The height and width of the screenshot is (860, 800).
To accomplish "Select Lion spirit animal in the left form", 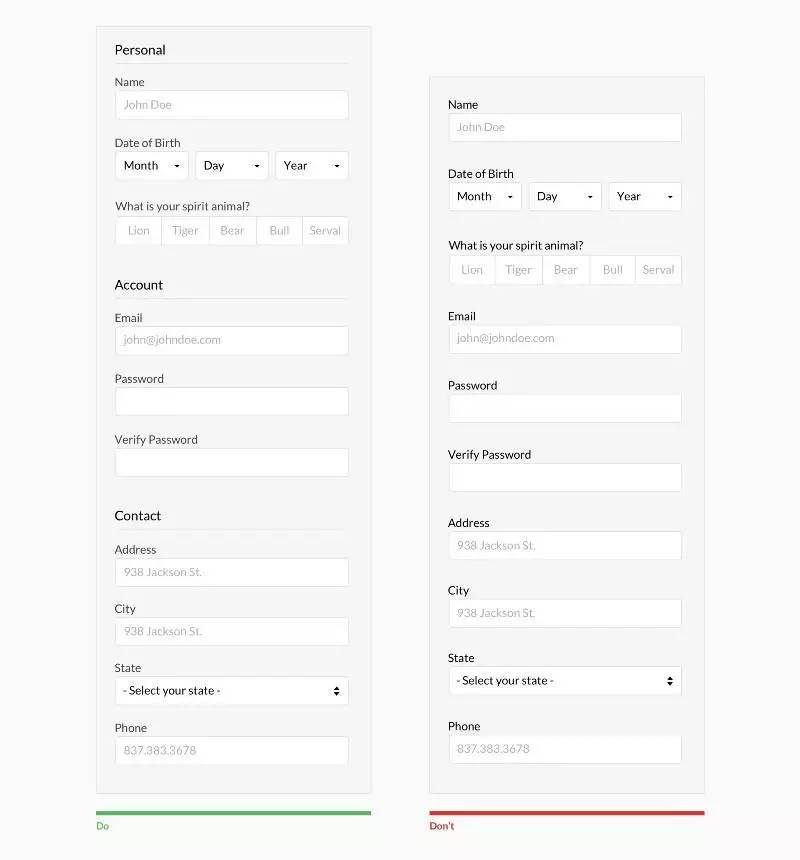I will [x=139, y=231].
